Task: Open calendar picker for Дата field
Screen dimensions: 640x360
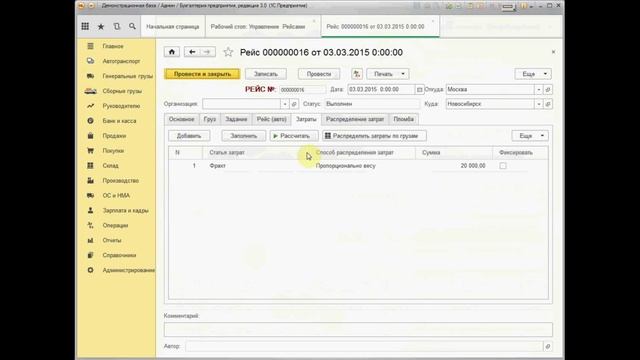Action: click(x=419, y=89)
